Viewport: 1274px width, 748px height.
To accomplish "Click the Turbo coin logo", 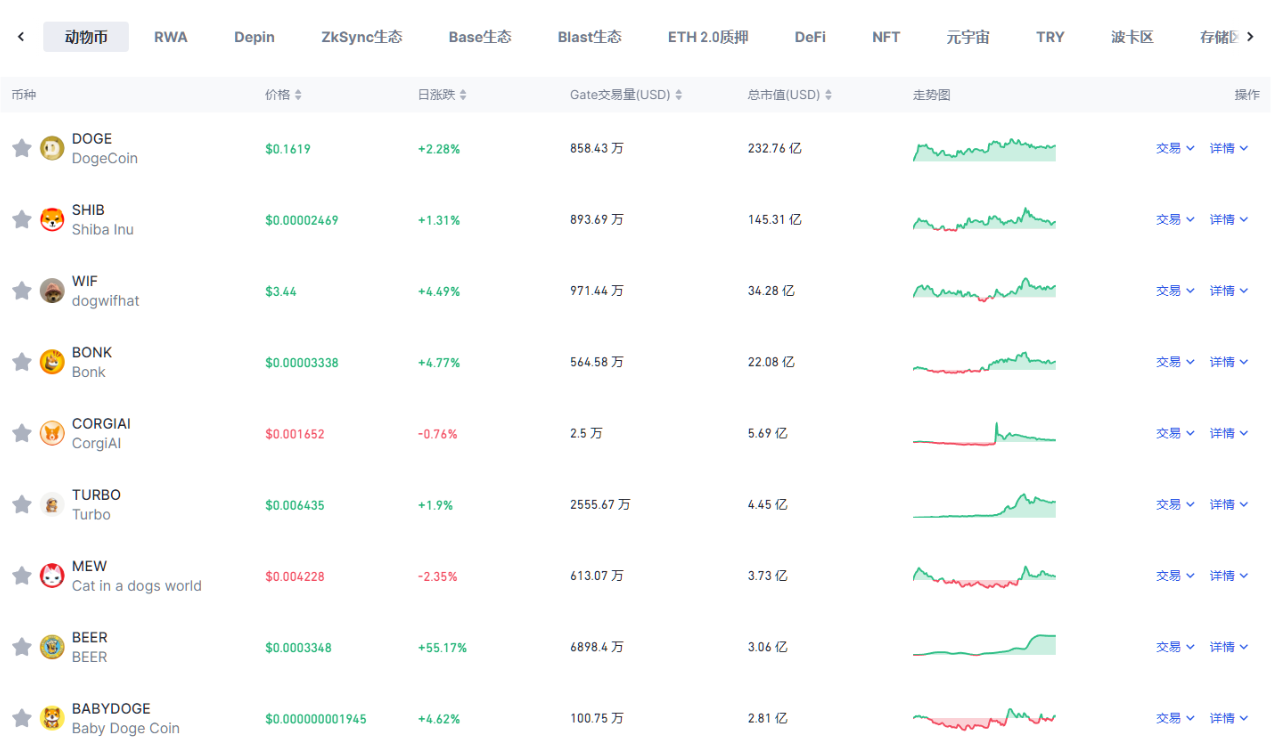I will 52,505.
